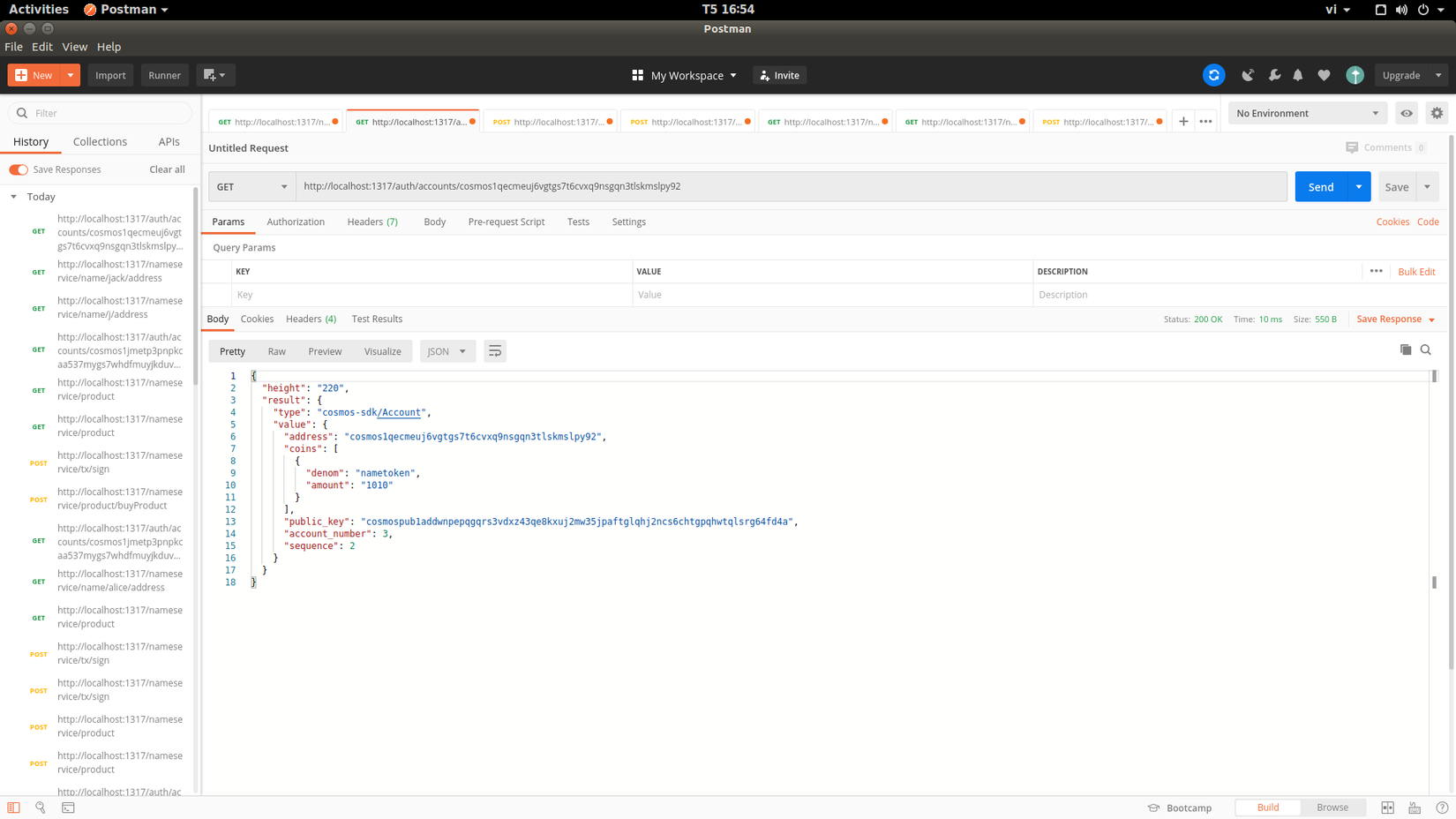1456x819 pixels.
Task: Open the Save Response dropdown
Action: [1396, 319]
